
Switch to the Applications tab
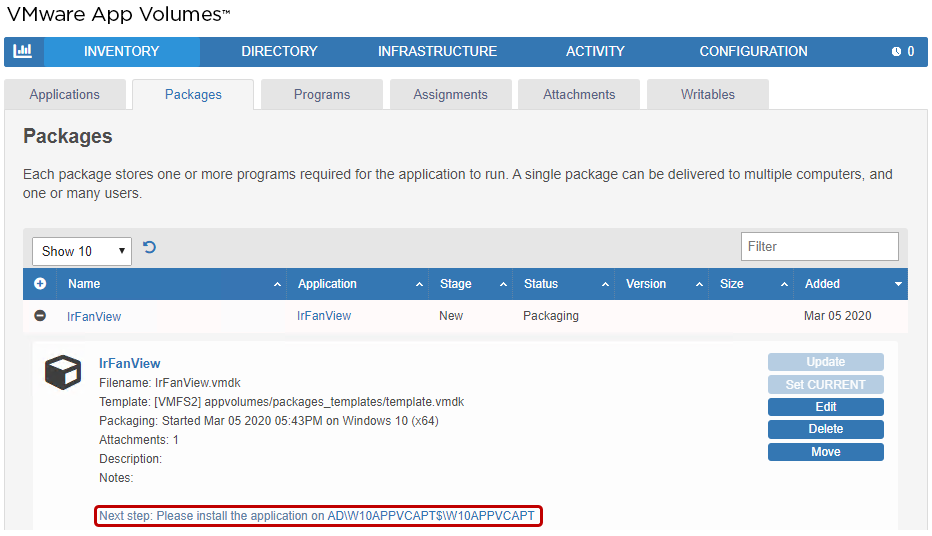tap(65, 95)
